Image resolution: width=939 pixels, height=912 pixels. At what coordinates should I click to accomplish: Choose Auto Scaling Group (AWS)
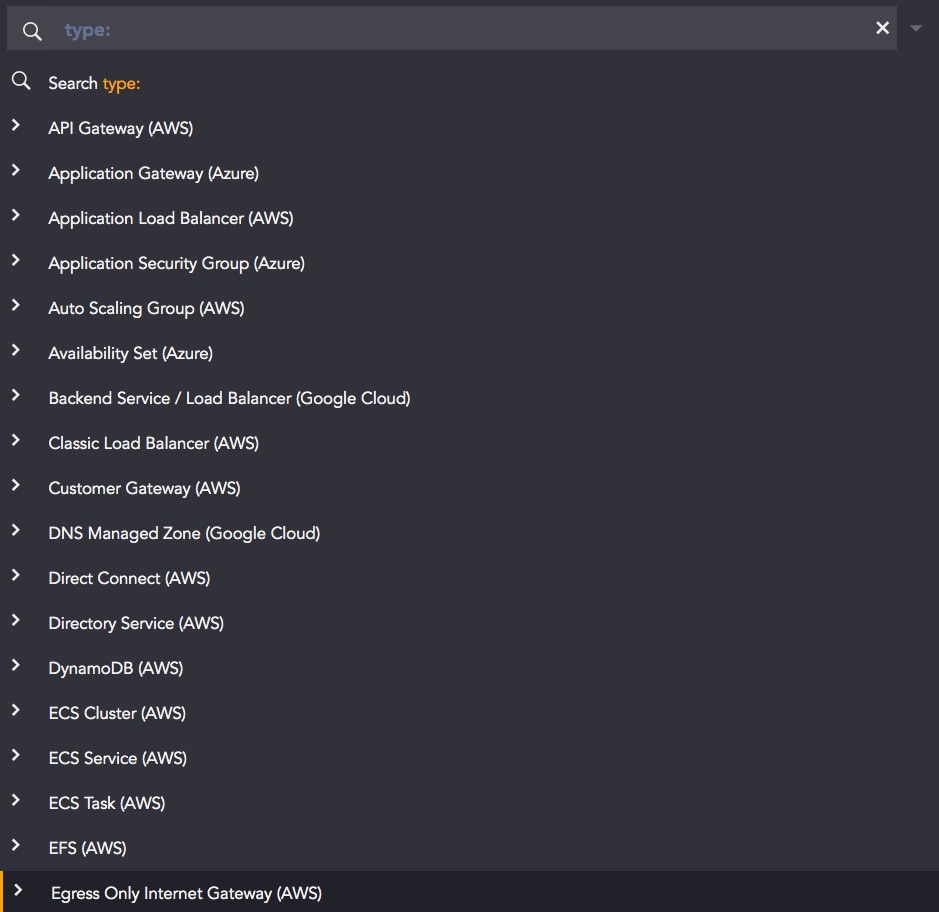point(147,308)
